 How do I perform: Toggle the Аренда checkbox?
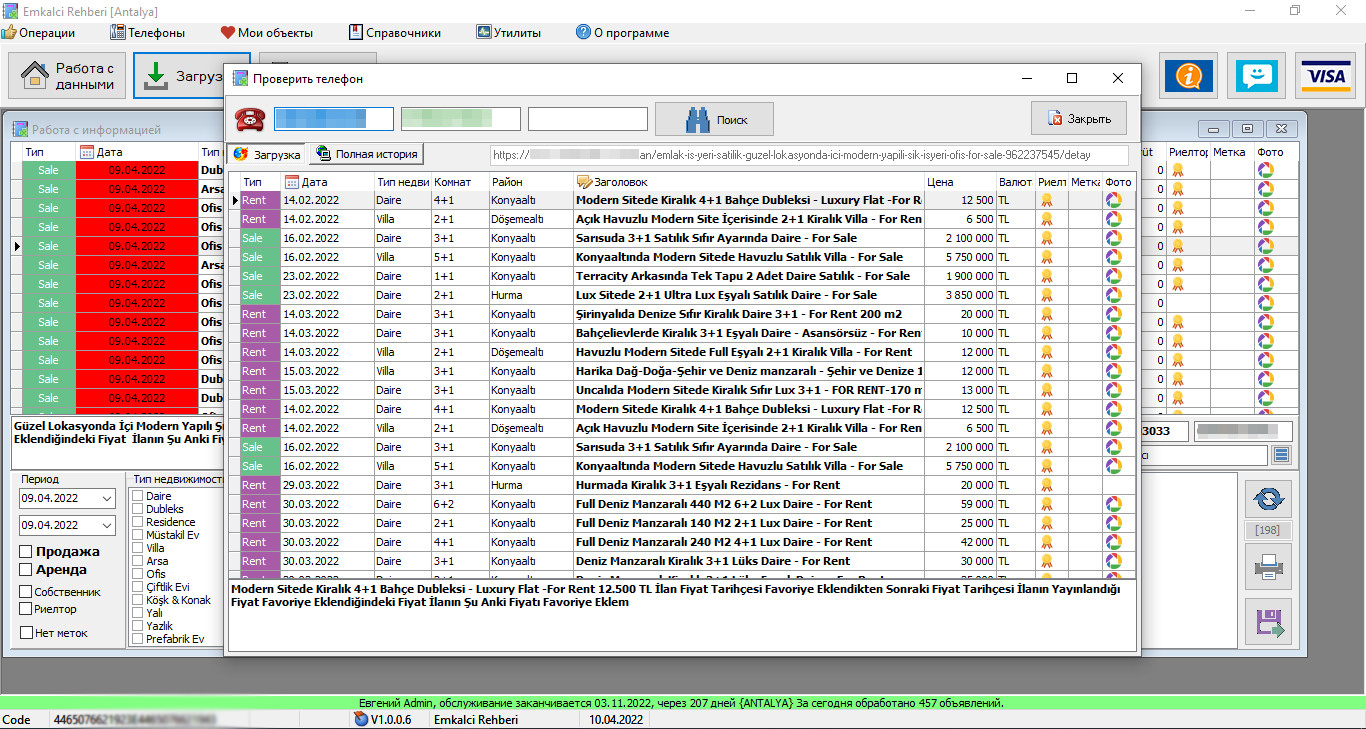point(26,570)
